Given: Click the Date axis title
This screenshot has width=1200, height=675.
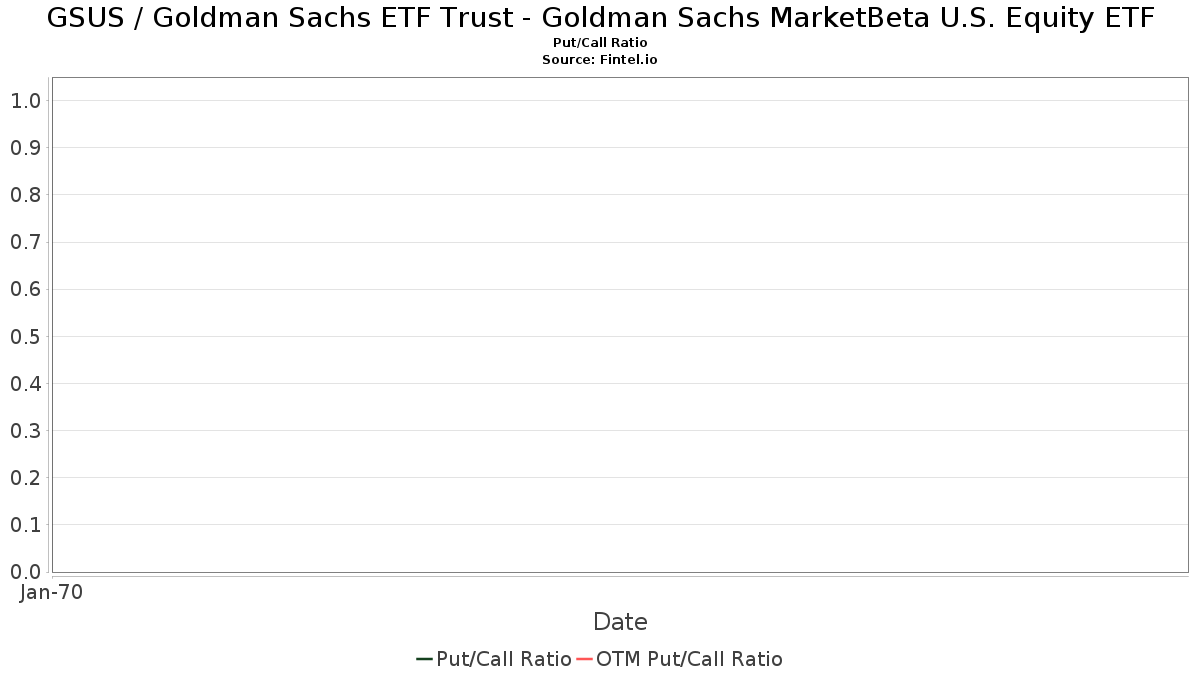Looking at the screenshot, I should [620, 622].
